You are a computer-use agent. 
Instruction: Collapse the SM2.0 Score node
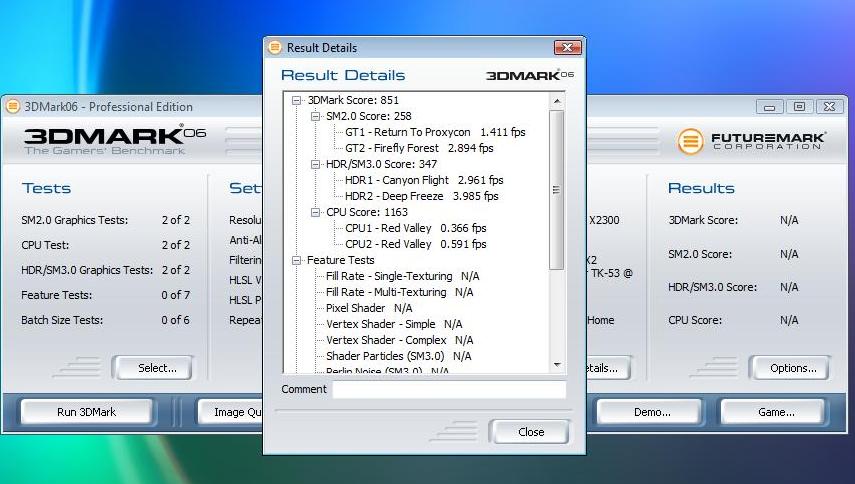click(x=316, y=116)
